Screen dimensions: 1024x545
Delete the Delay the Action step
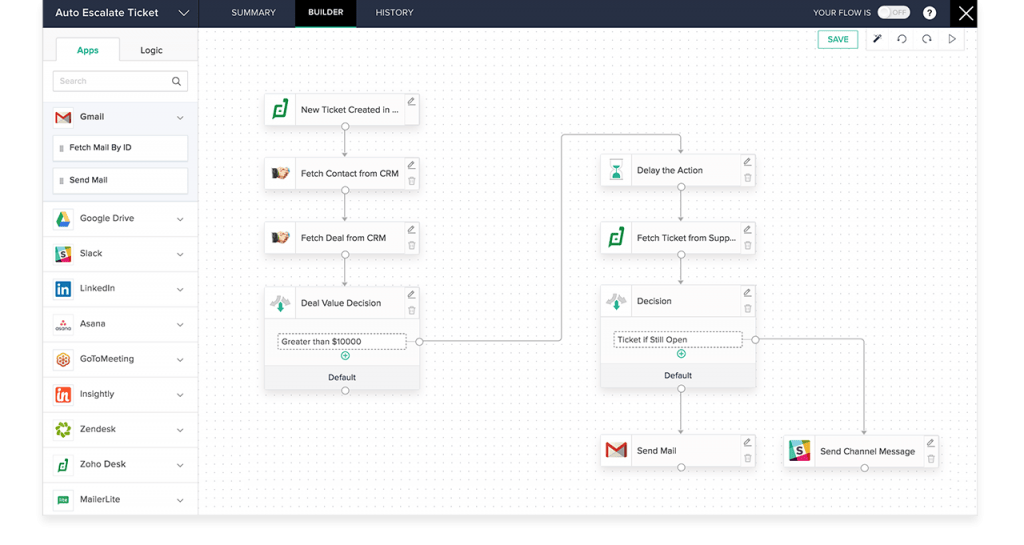tap(747, 178)
